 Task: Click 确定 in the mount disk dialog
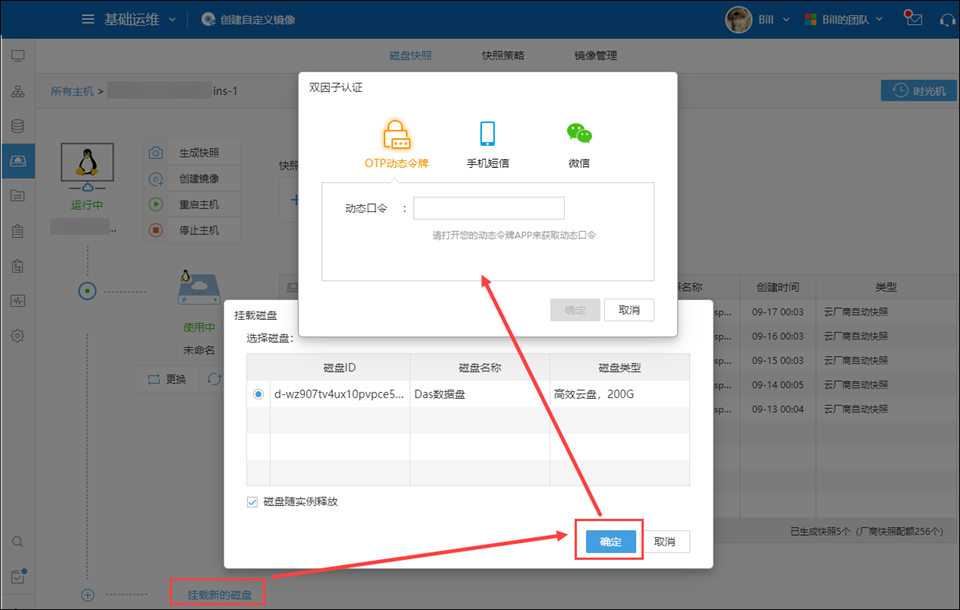[x=610, y=541]
